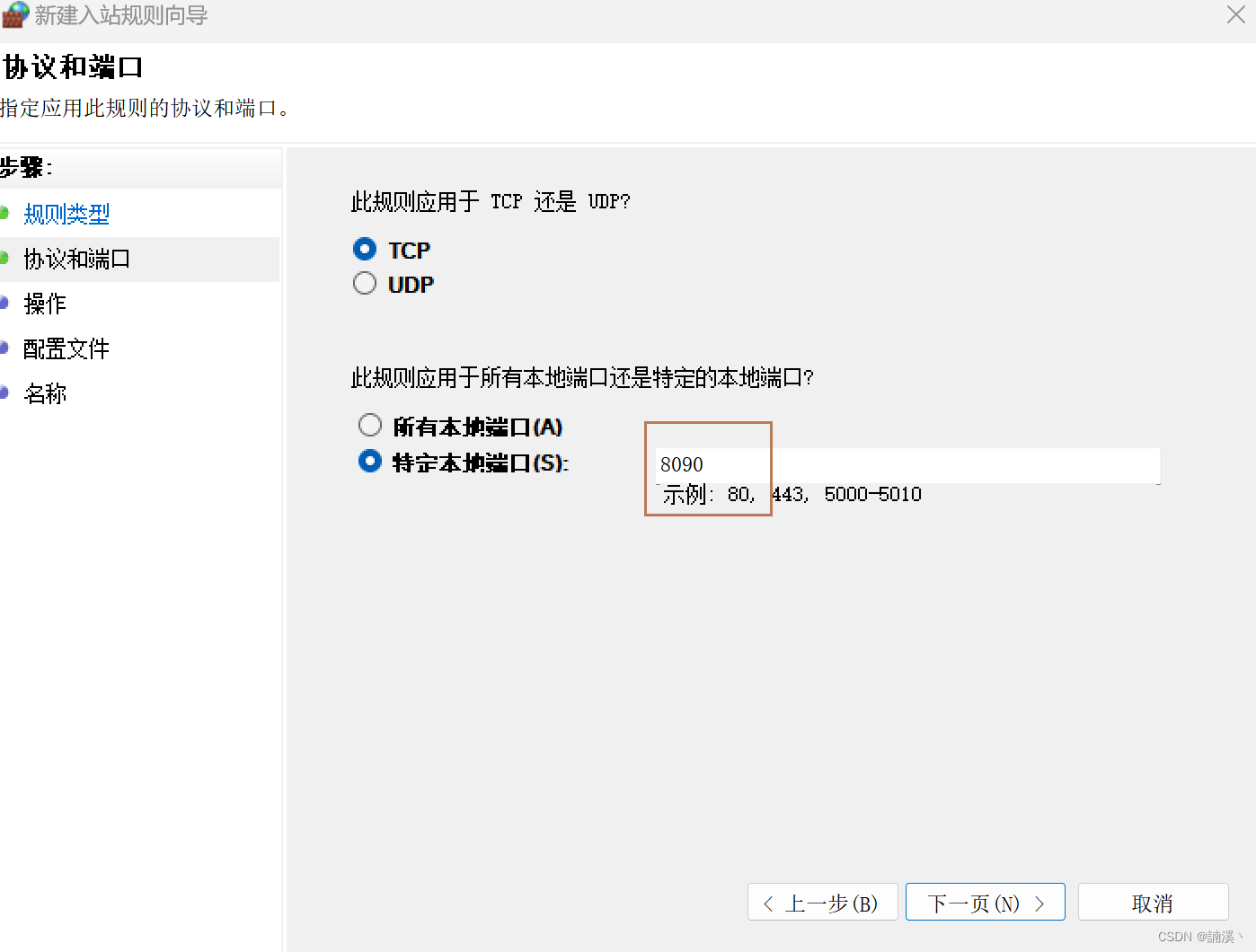Viewport: 1256px width, 952px height.
Task: Click the 下一页(N) button
Action: point(985,902)
